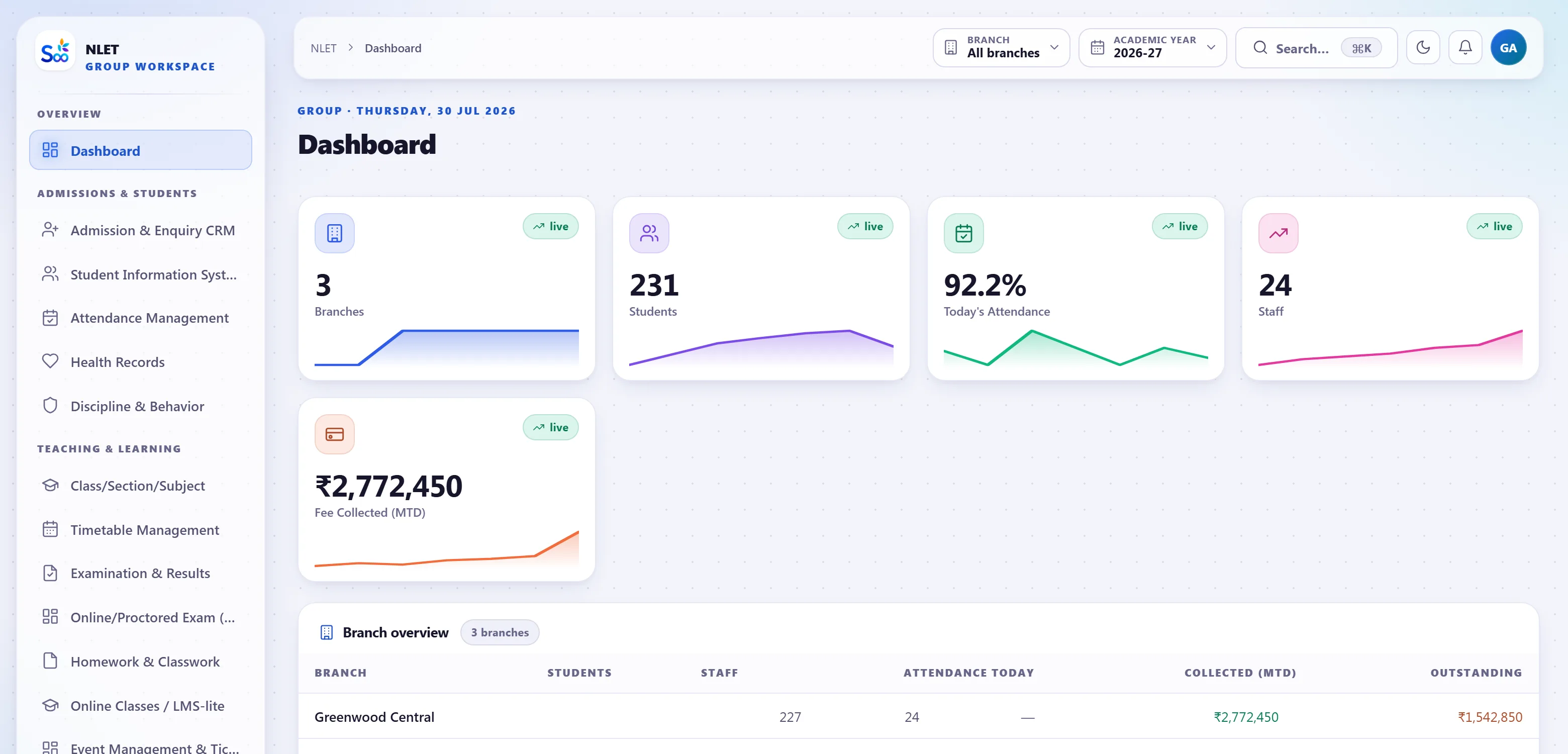Click the 92.2% attendance figure

click(x=984, y=285)
